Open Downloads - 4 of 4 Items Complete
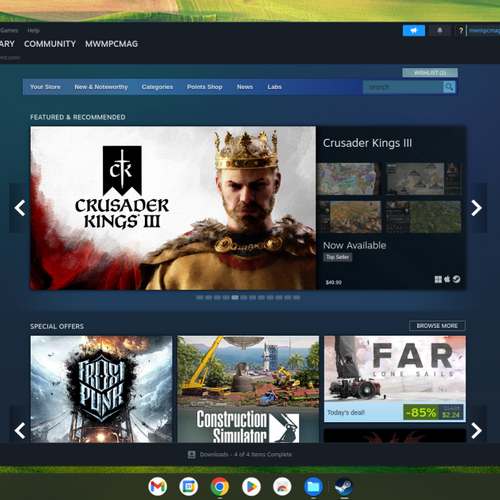The height and width of the screenshot is (500, 500). point(246,454)
